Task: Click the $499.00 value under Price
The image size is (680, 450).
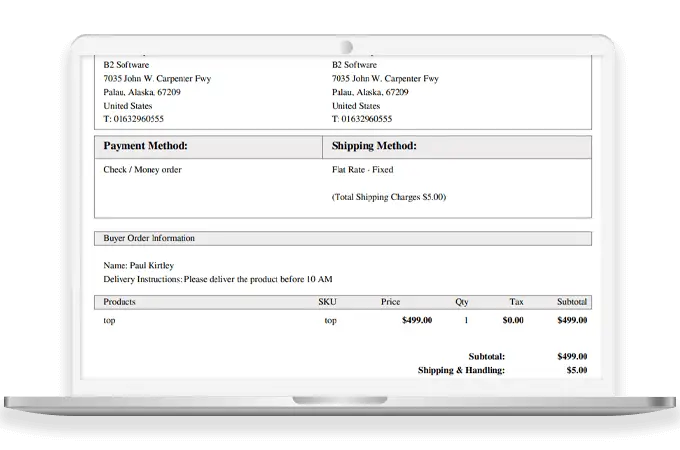Action: click(417, 320)
